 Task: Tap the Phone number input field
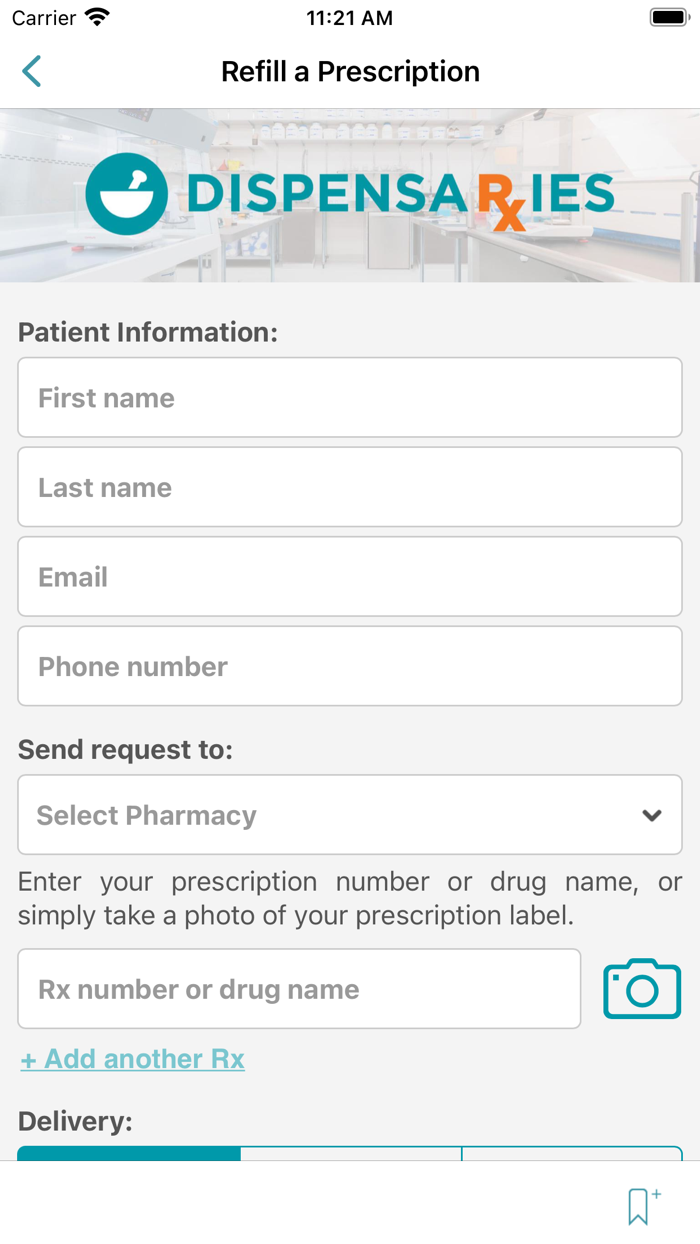pyautogui.click(x=350, y=666)
